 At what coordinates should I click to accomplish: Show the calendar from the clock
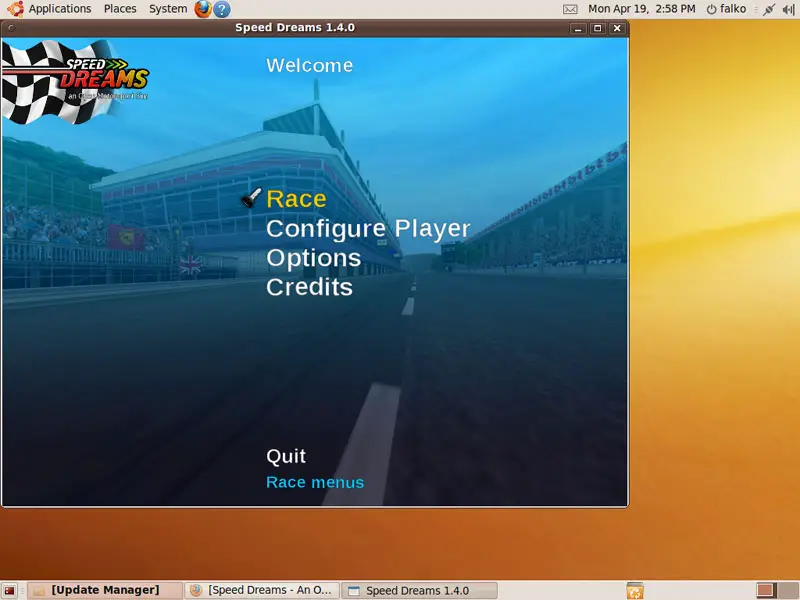641,9
